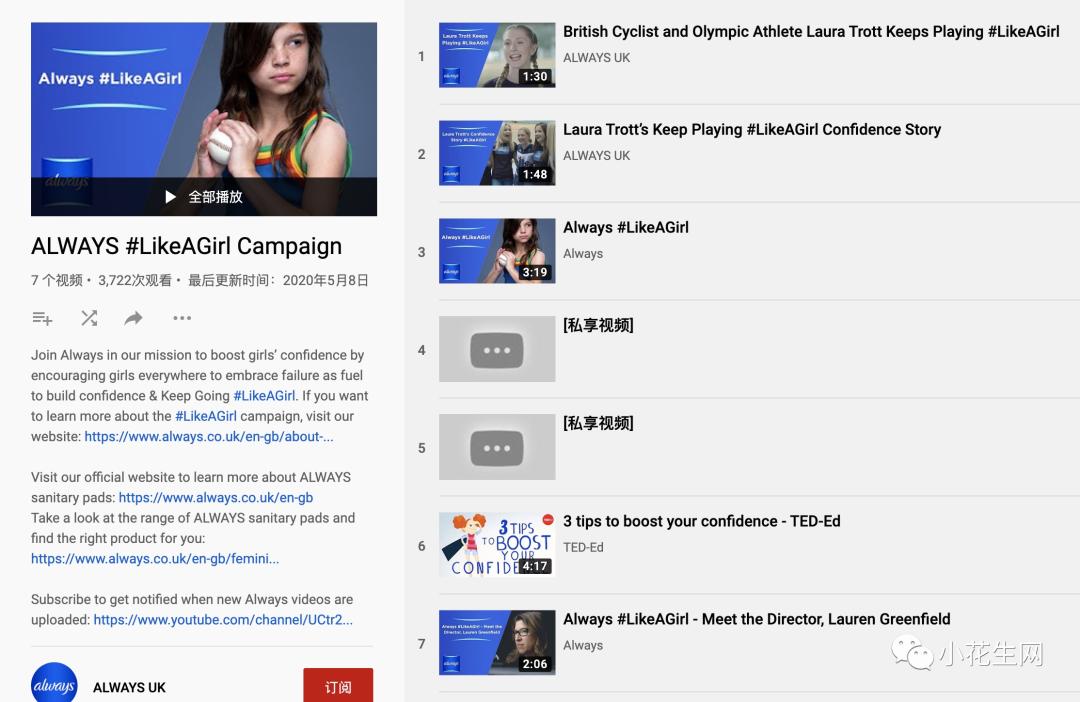
Task: Click the private video placeholder in row 4
Action: [x=497, y=349]
